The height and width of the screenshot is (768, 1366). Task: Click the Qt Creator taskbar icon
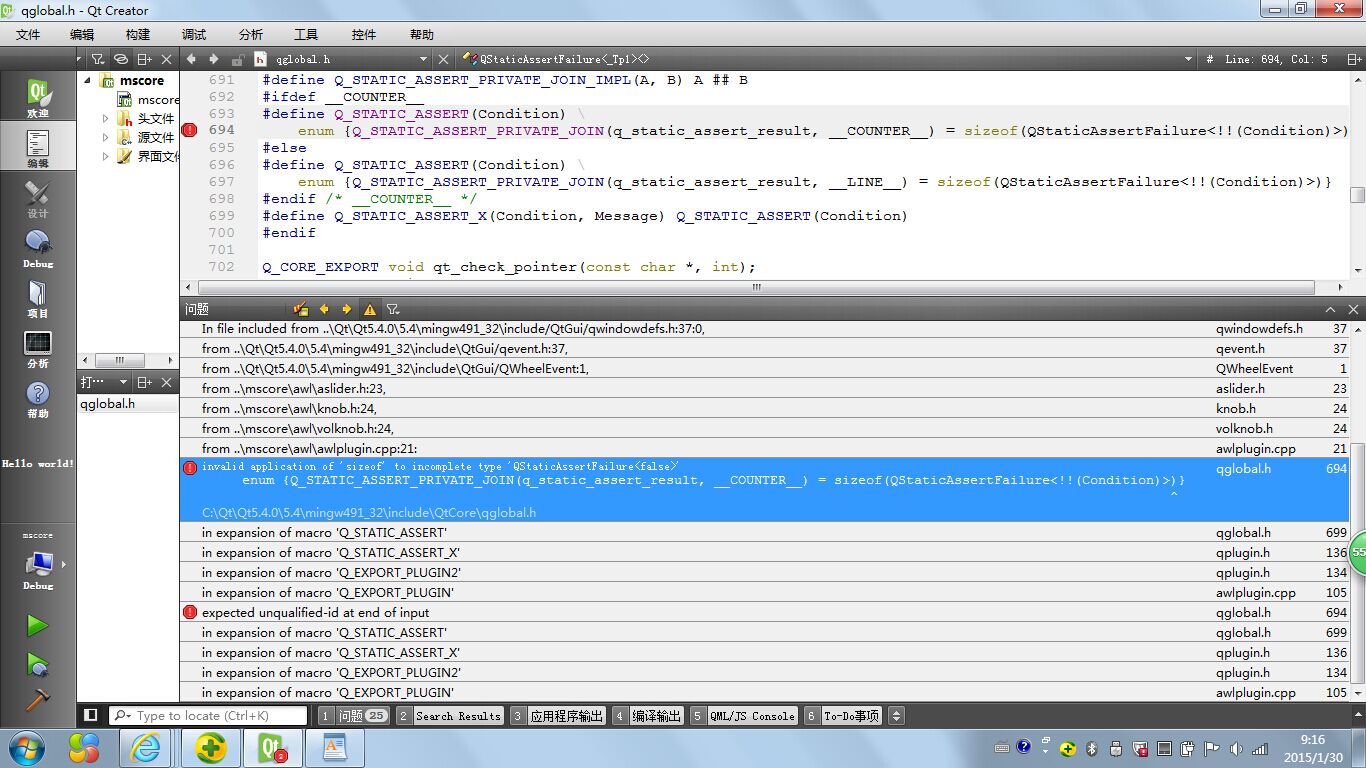(272, 747)
